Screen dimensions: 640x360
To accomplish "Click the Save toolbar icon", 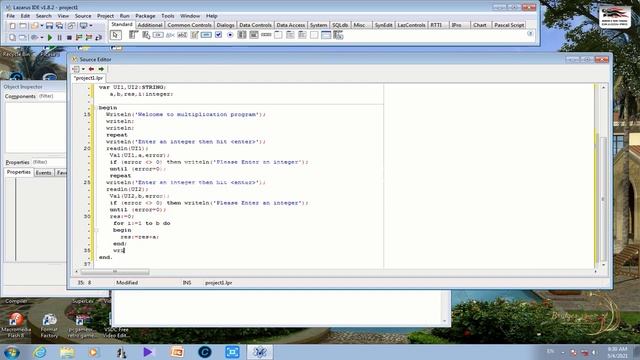I will point(49,26).
